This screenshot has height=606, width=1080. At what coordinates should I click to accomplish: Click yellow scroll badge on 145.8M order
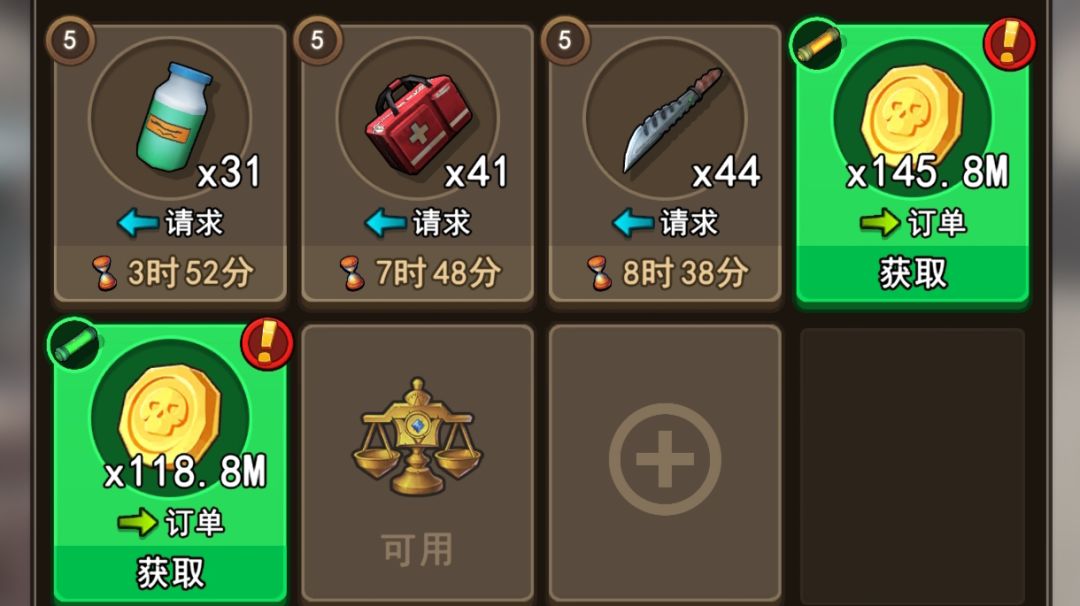click(x=816, y=44)
